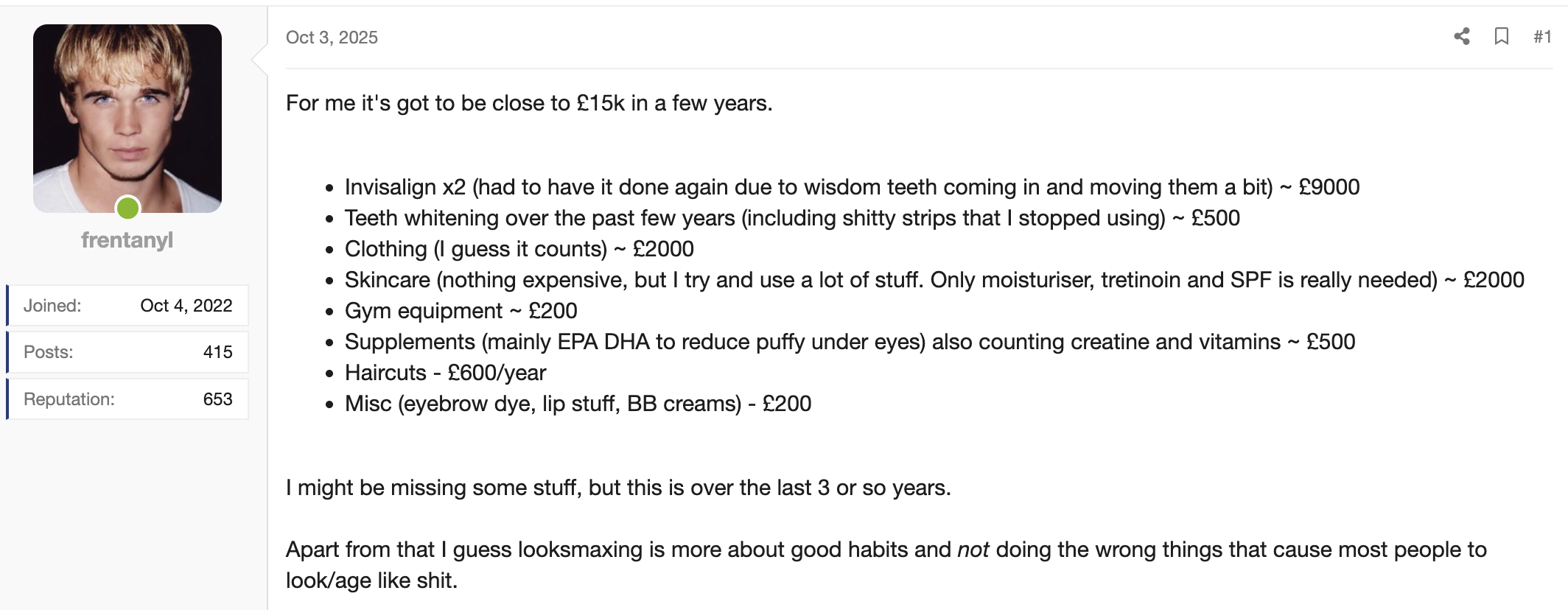Image resolution: width=1568 pixels, height=610 pixels.
Task: Click the Teeth whitening bullet line
Action: pyautogui.click(x=791, y=218)
